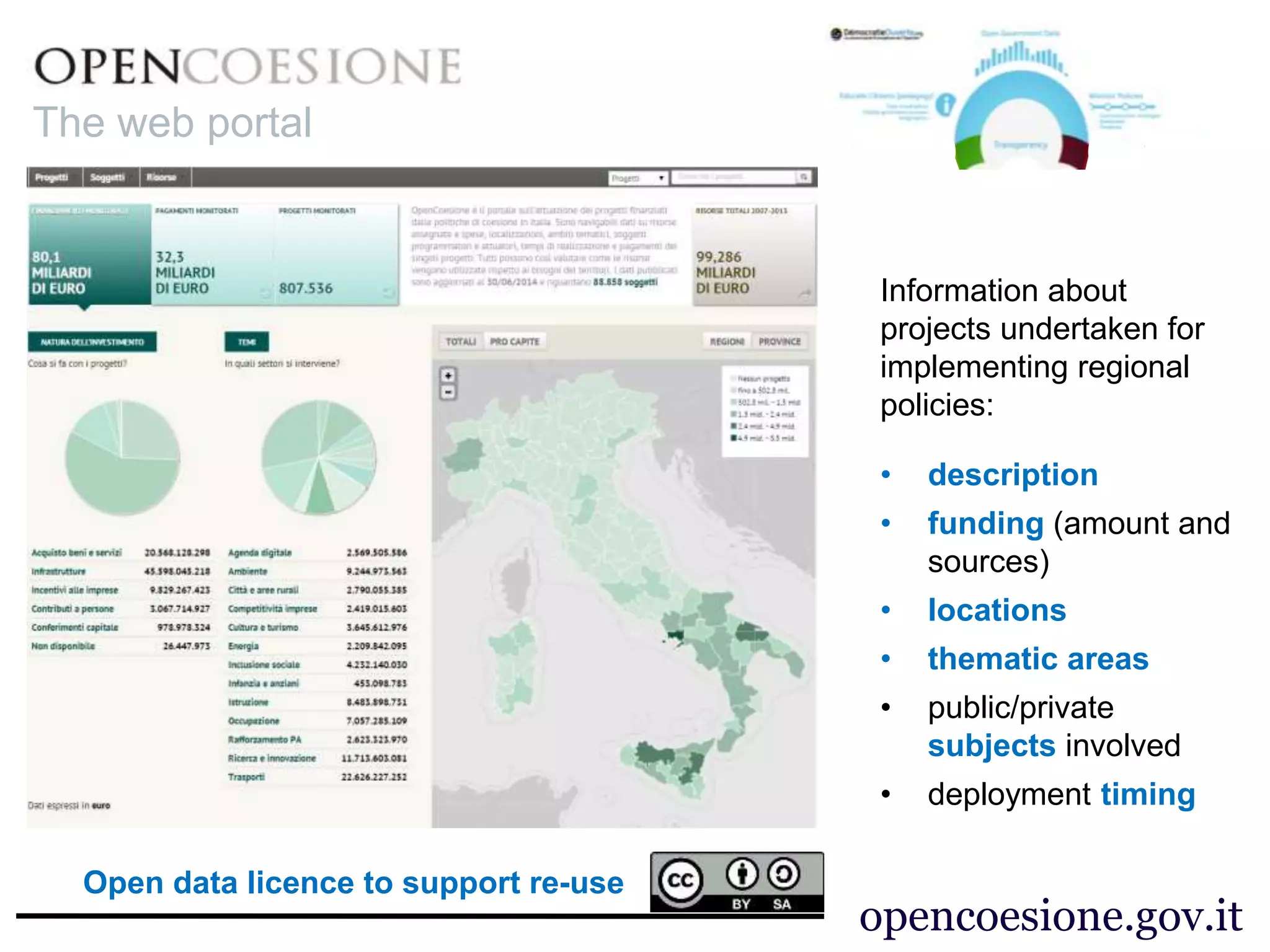Click the CC BY attribution icon

pos(742,874)
